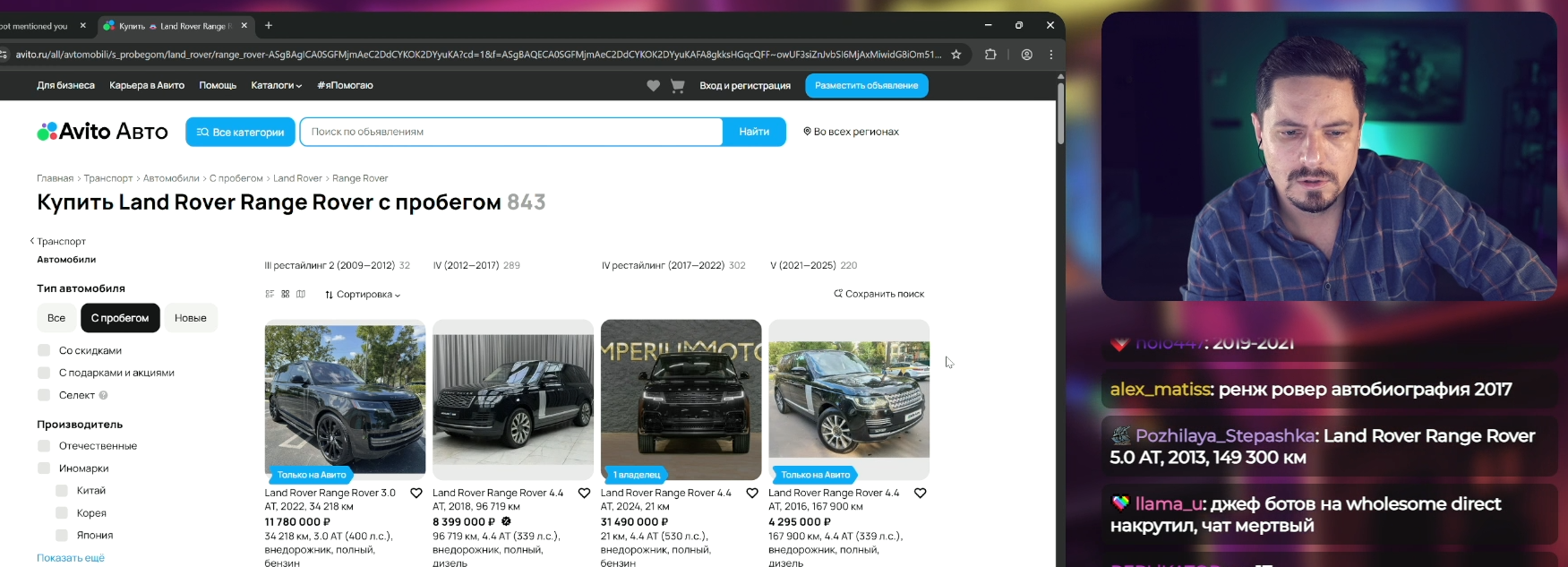The image size is (1568, 567).
Task: Open 'Помощь' in top menu
Action: (x=218, y=86)
